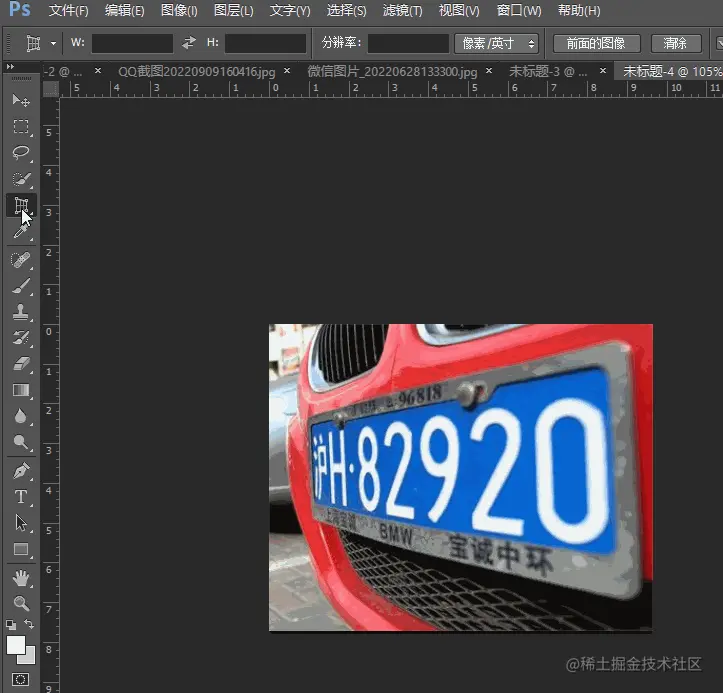Image resolution: width=723 pixels, height=693 pixels.
Task: Select the Eraser tool
Action: tap(21, 364)
